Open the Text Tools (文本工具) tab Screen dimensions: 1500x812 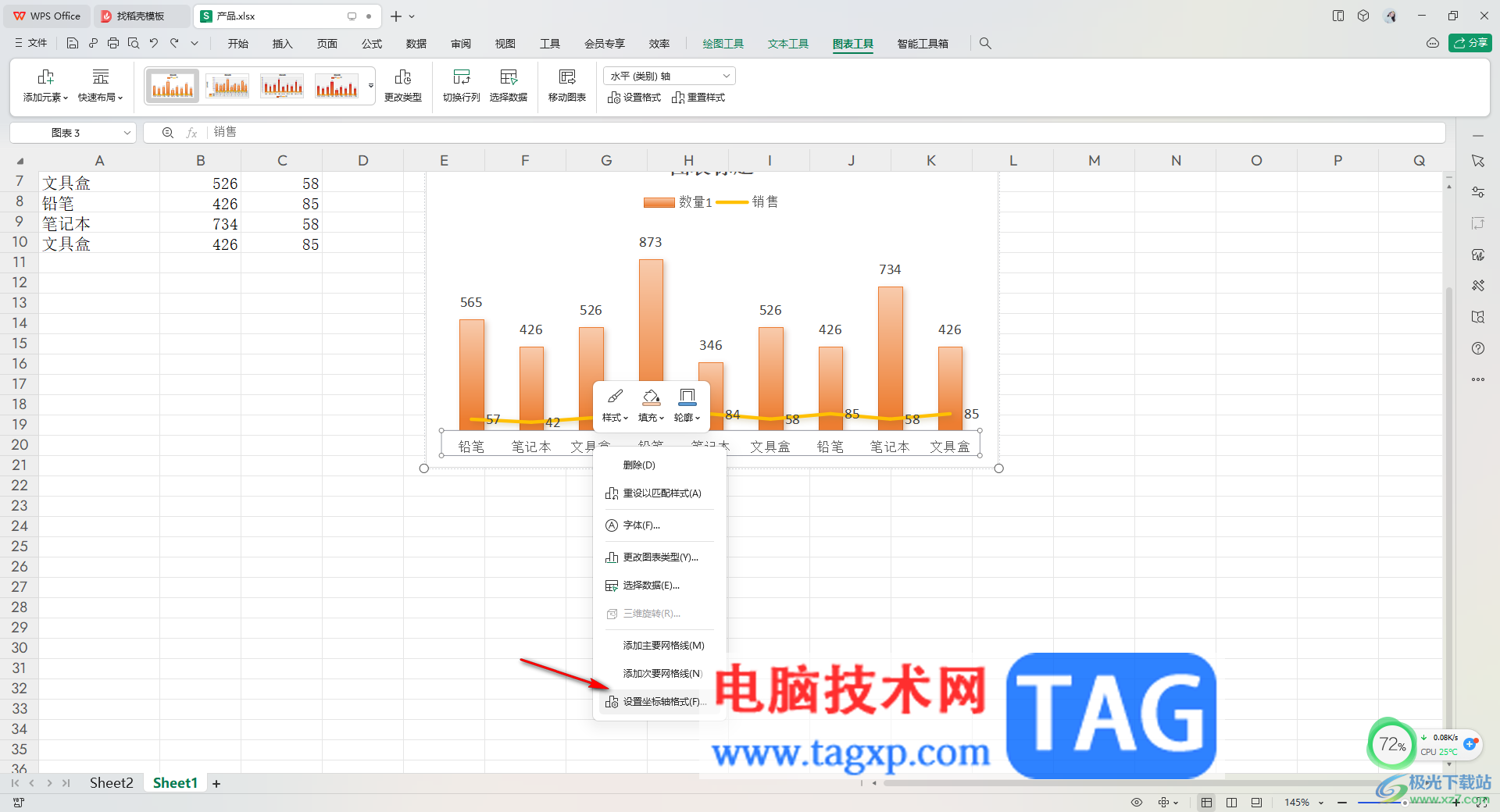787,44
